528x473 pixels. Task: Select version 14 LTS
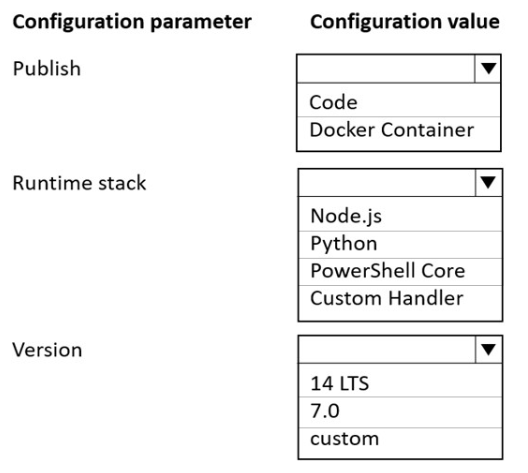click(x=400, y=382)
